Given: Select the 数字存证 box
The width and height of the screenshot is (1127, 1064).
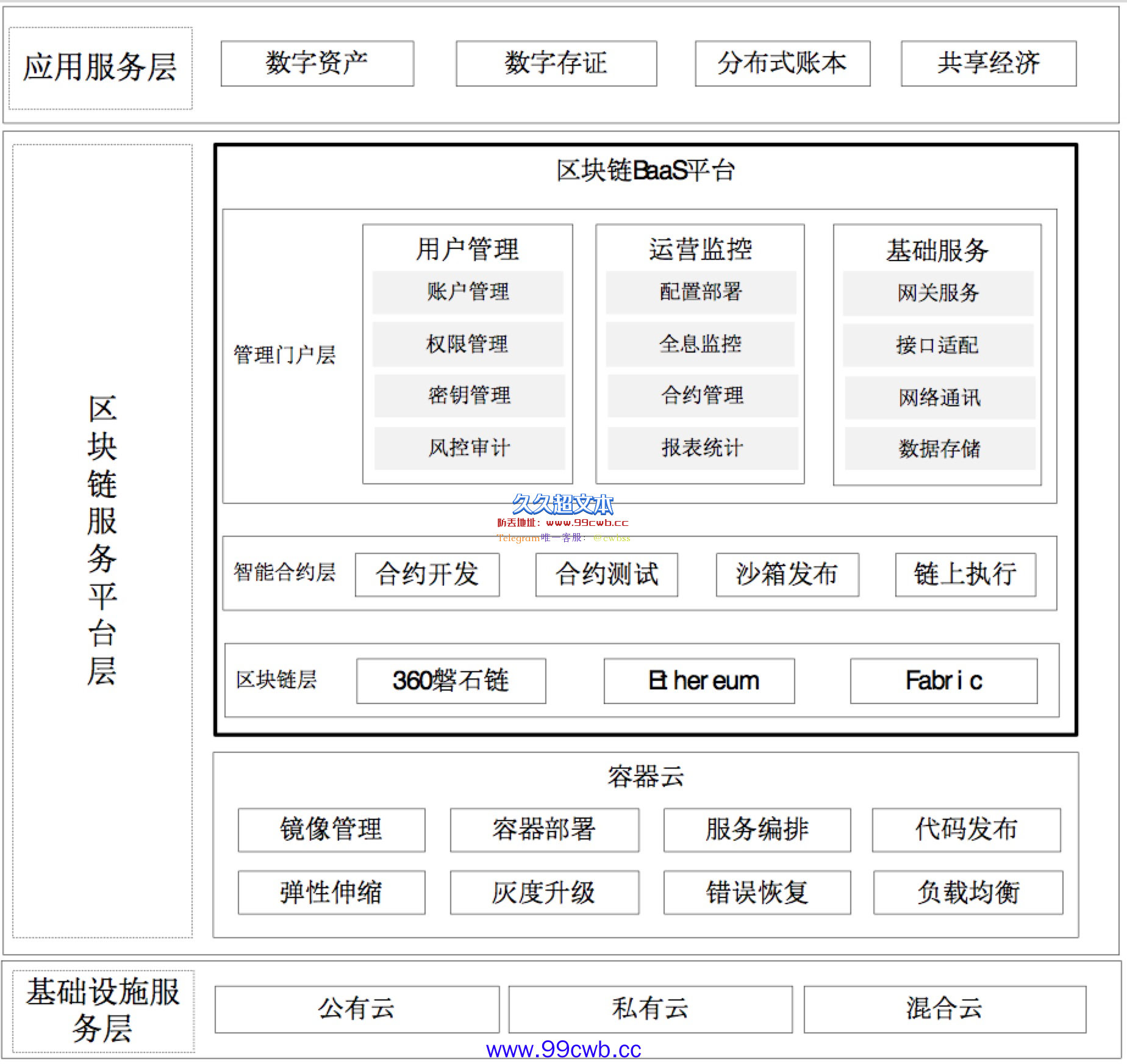Looking at the screenshot, I should point(556,63).
